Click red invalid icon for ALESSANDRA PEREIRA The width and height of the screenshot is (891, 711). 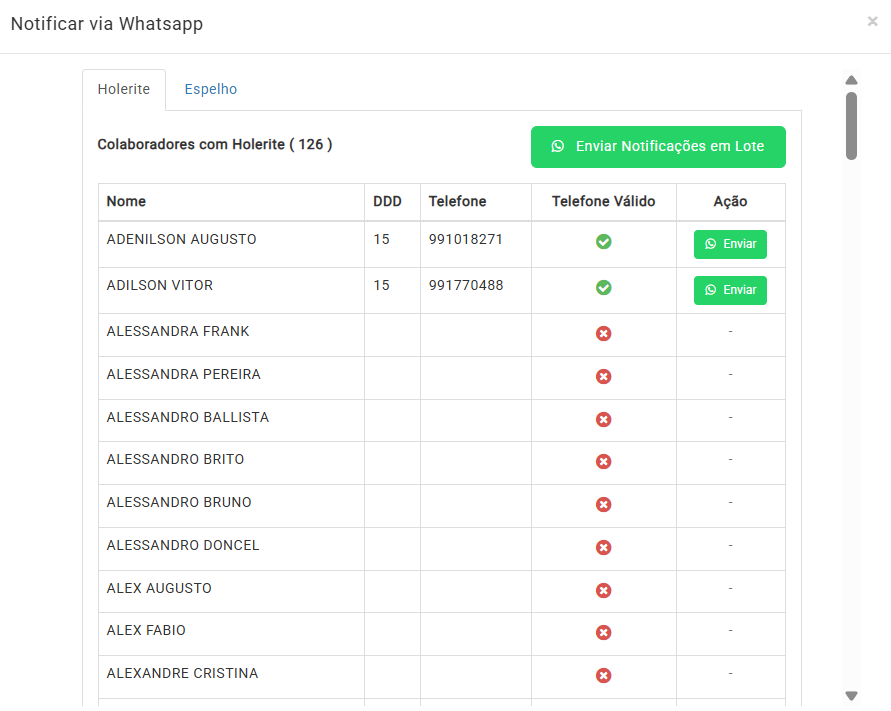tap(604, 377)
